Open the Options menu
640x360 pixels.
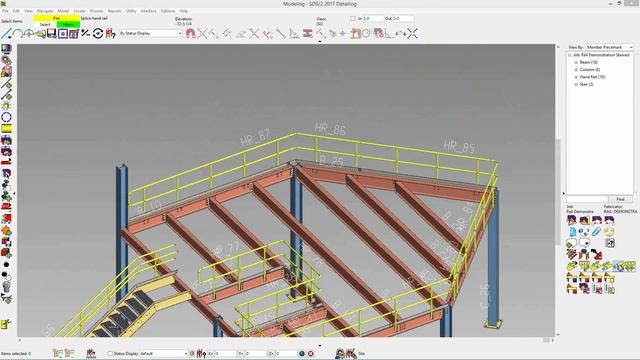tap(168, 11)
